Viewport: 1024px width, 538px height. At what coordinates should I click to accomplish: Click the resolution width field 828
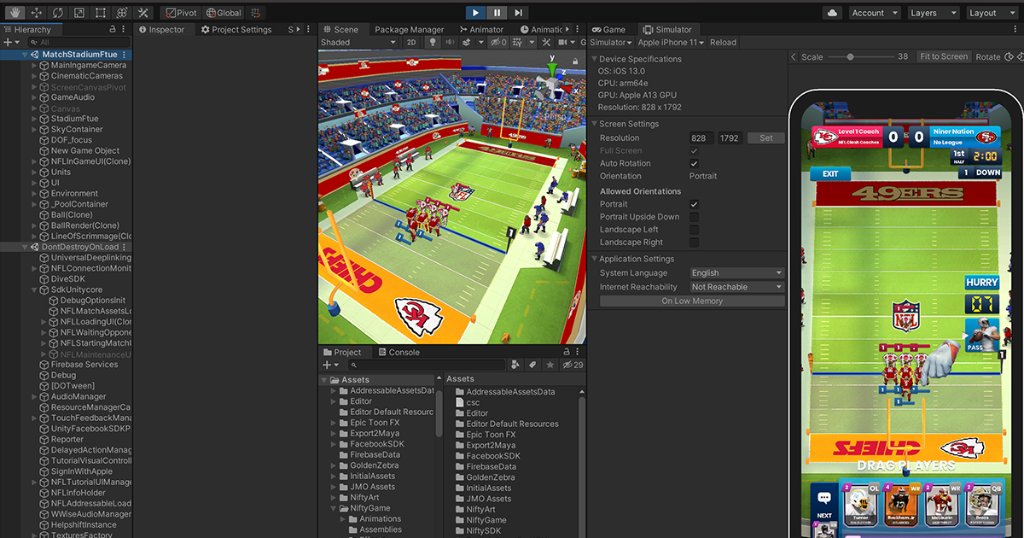click(701, 138)
